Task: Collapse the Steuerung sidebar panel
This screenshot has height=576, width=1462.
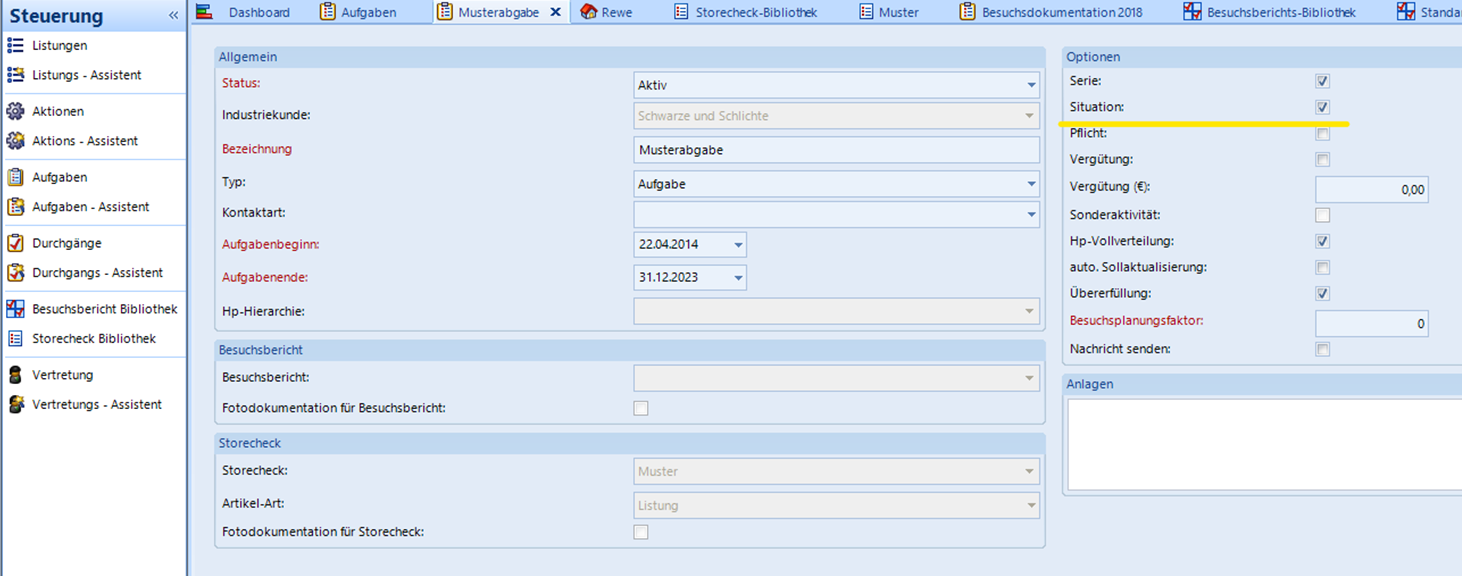Action: click(173, 15)
